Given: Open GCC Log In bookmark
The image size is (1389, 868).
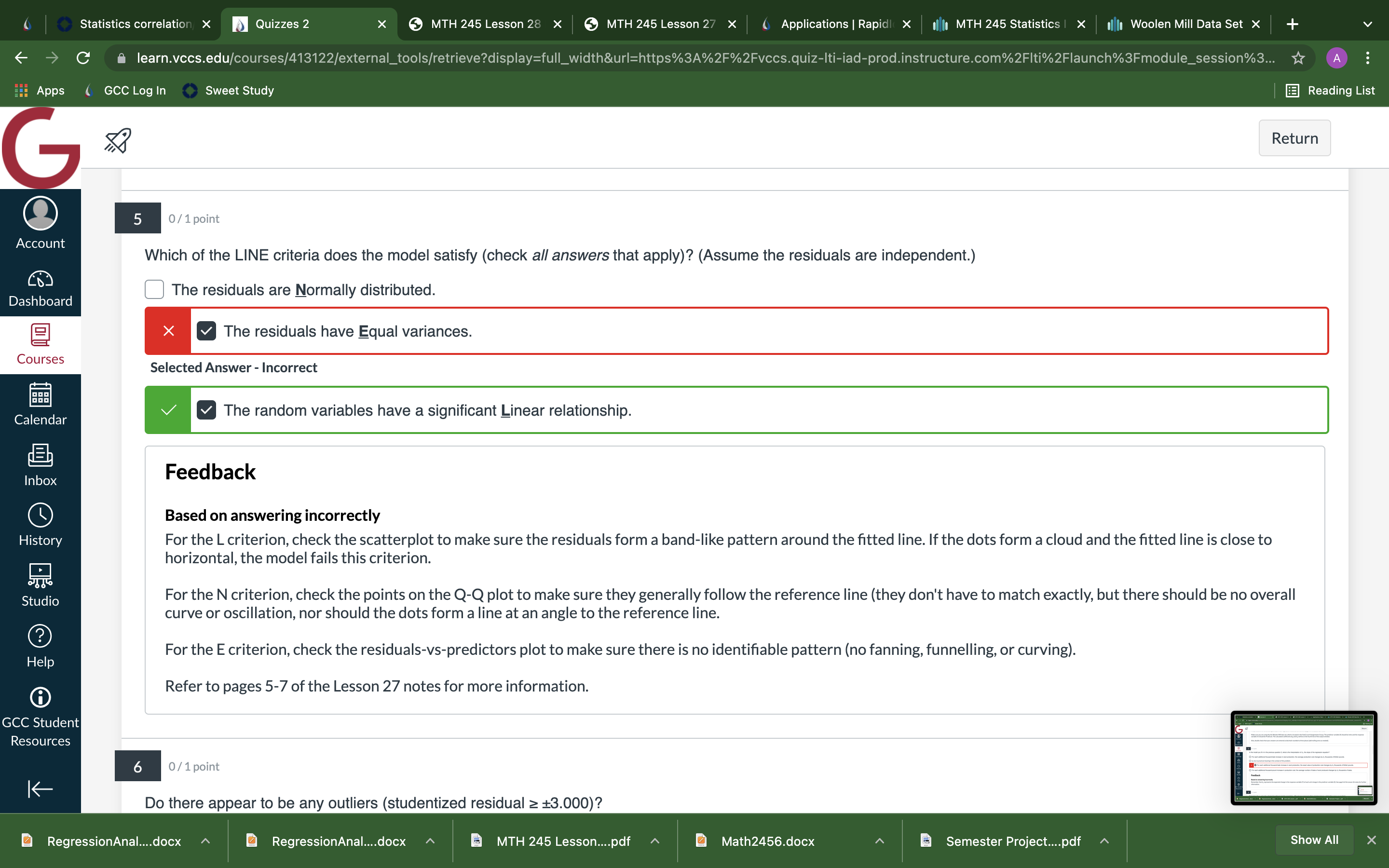Looking at the screenshot, I should tap(124, 90).
